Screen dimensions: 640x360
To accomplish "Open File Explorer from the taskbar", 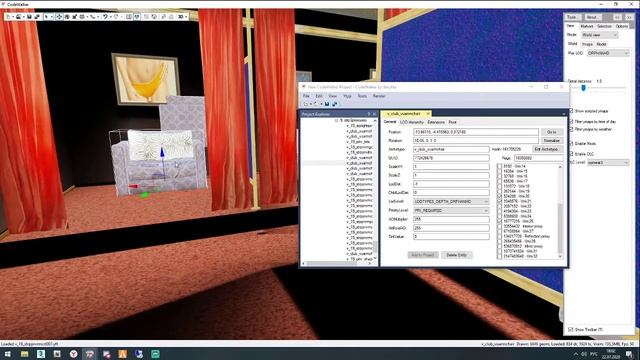I will [24, 354].
